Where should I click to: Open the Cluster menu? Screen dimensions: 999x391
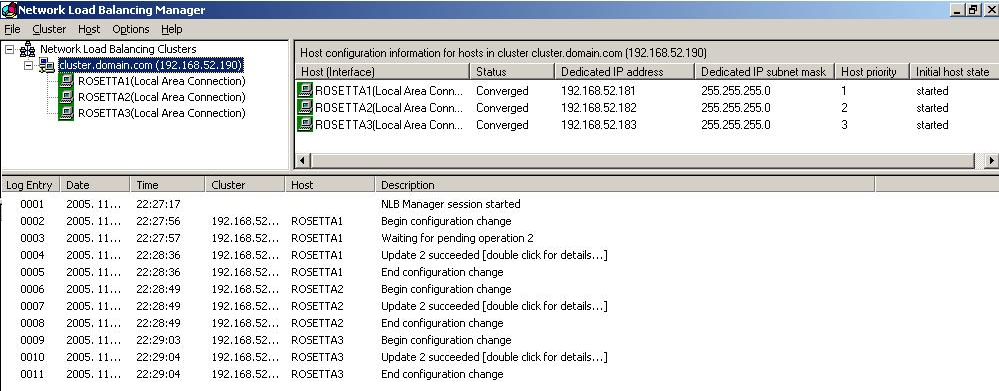click(49, 29)
